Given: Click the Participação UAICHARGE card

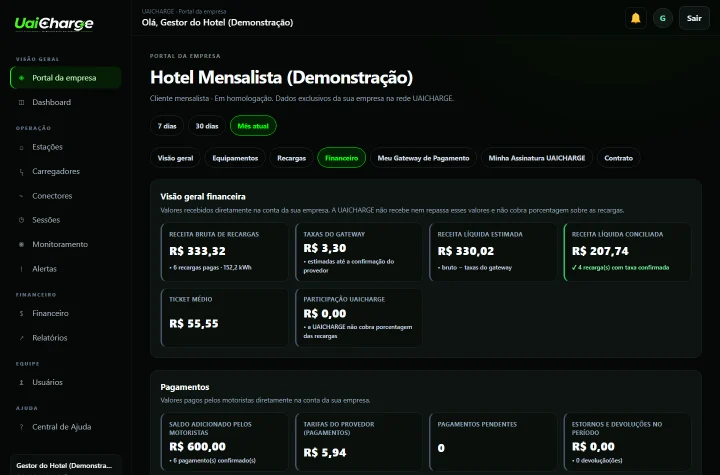Looking at the screenshot, I should point(359,317).
